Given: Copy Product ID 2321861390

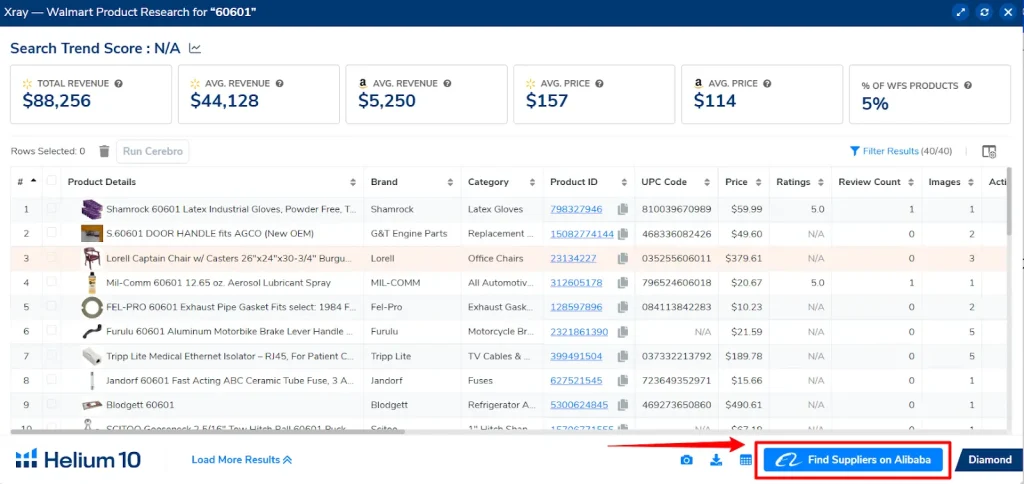Looking at the screenshot, I should click(x=623, y=332).
